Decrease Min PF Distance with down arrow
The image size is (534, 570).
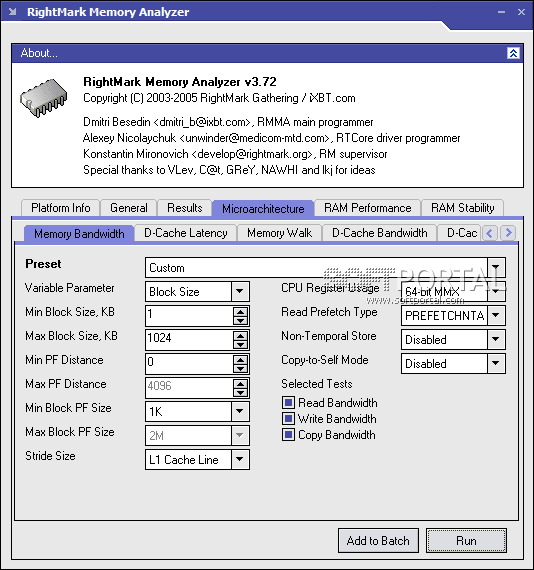pyautogui.click(x=240, y=368)
